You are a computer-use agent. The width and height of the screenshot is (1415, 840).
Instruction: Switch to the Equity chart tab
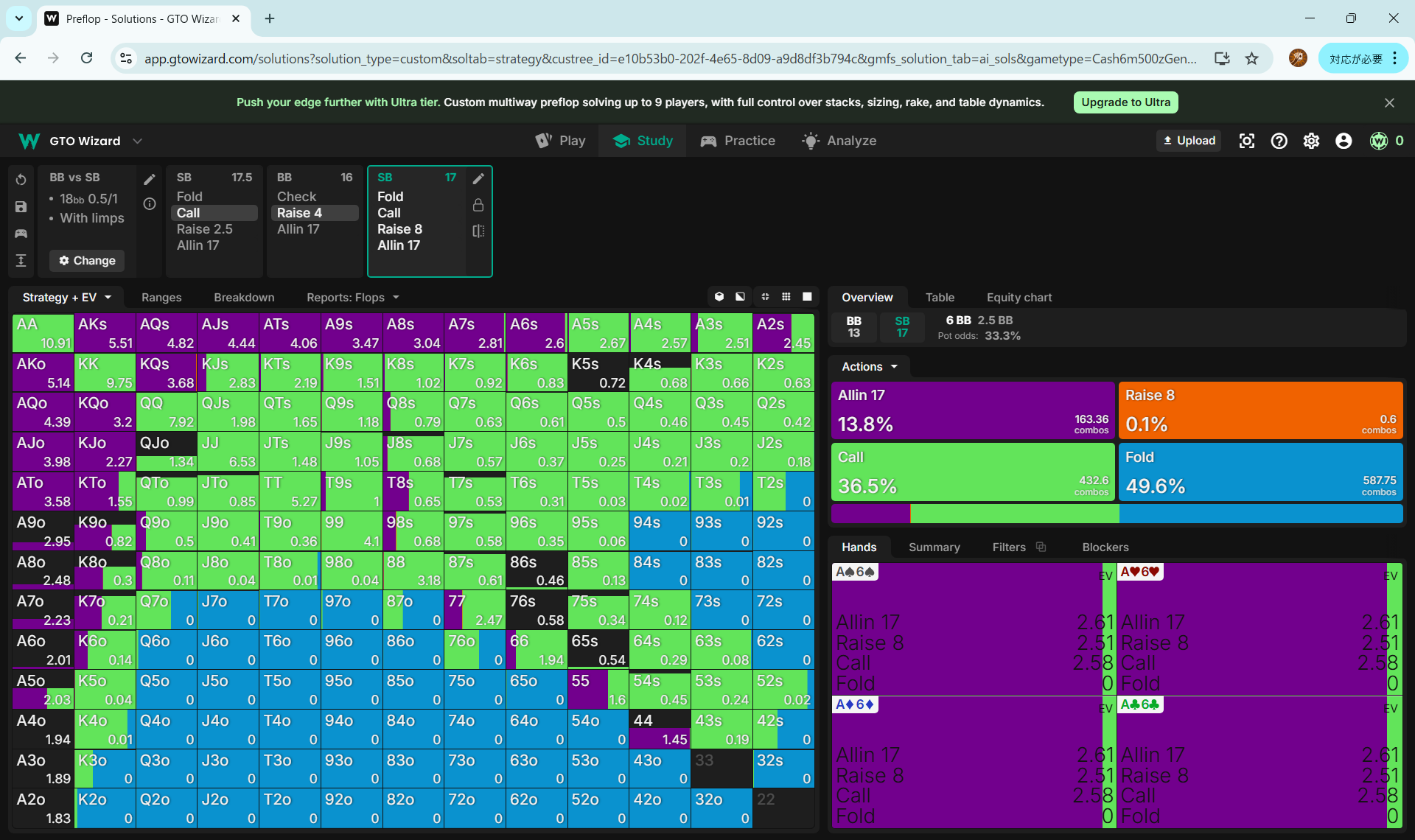(1019, 297)
